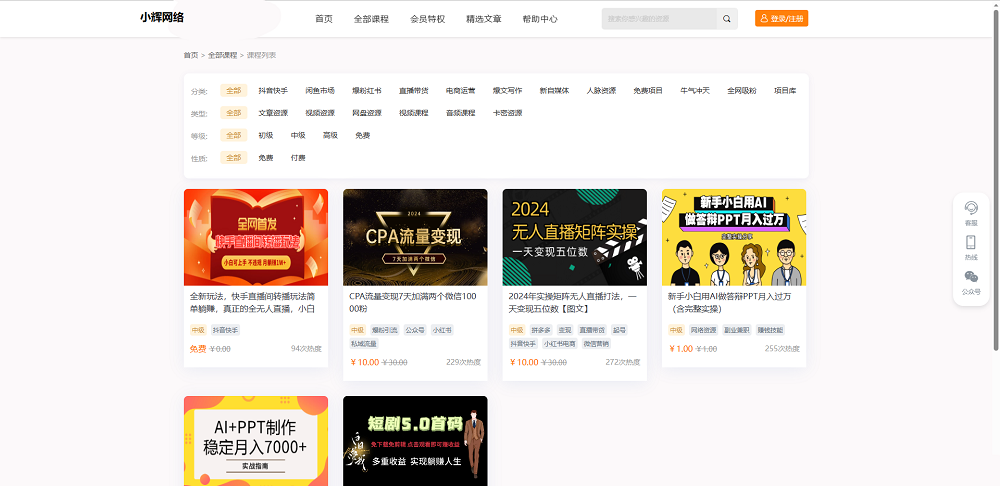Filter by 付费 in the 性质 row
This screenshot has width=1000, height=486.
[x=298, y=158]
